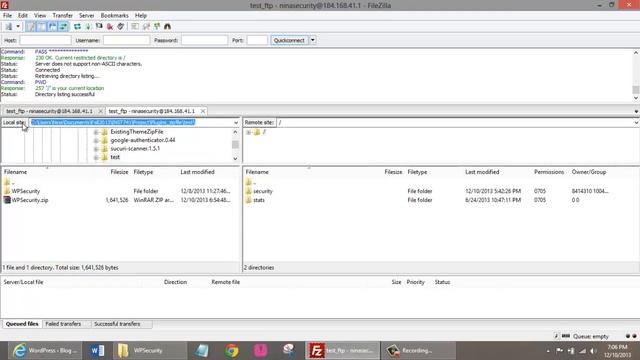The height and width of the screenshot is (360, 640).
Task: Open the View menu
Action: [40, 16]
